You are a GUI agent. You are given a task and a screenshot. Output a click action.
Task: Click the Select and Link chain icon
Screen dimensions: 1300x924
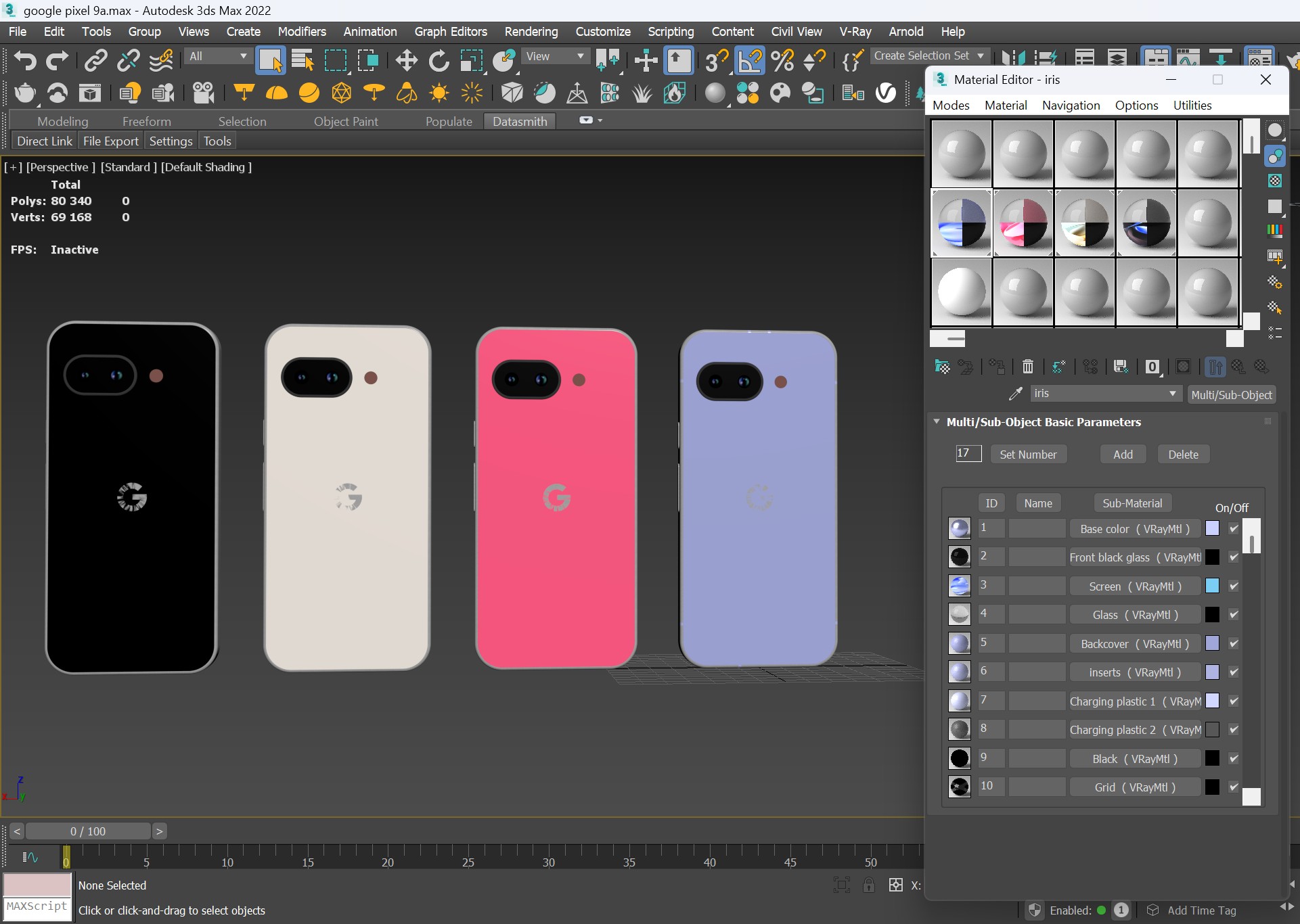click(x=95, y=61)
